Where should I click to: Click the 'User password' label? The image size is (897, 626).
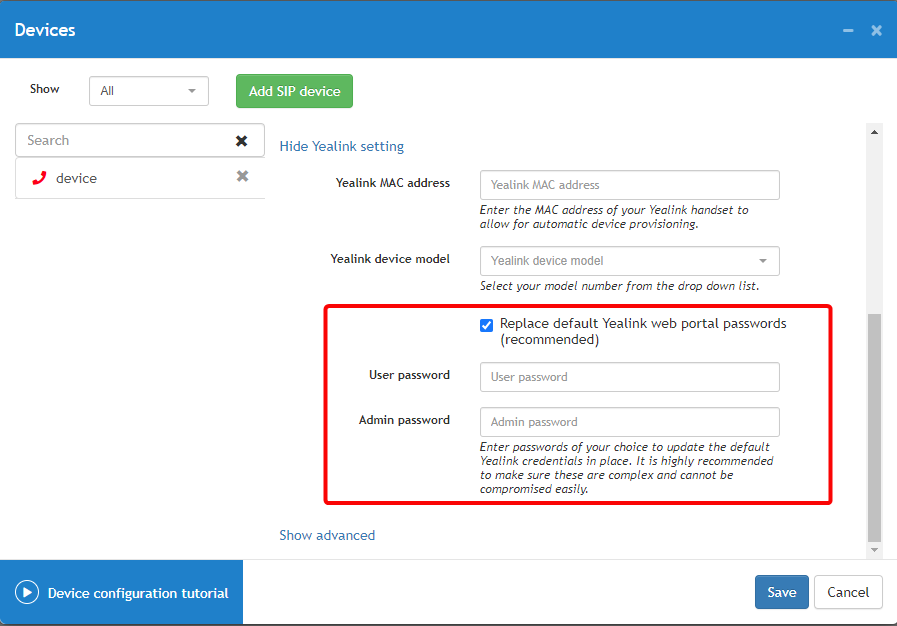pyautogui.click(x=409, y=375)
